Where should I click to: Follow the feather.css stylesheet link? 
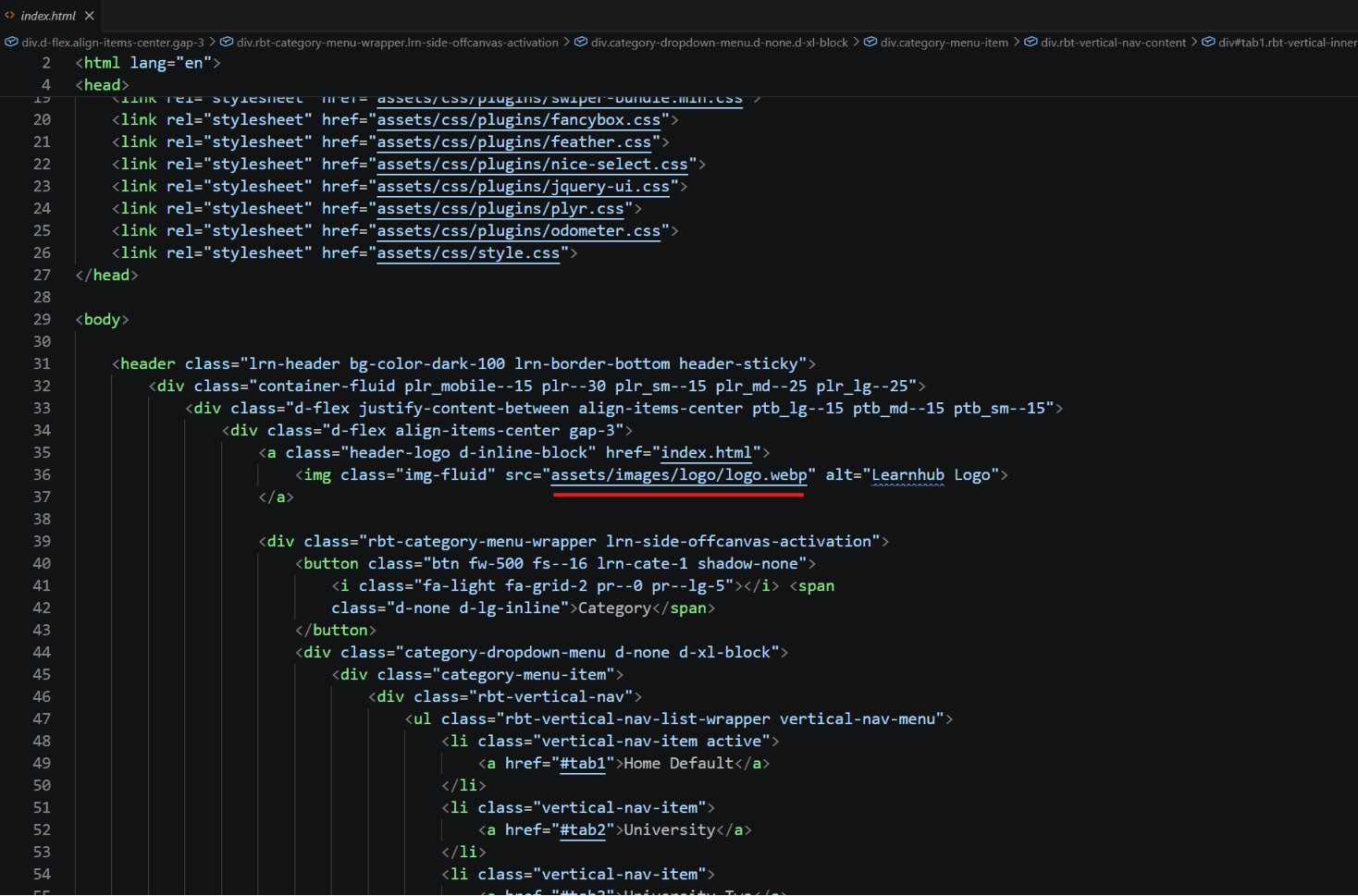(x=513, y=142)
